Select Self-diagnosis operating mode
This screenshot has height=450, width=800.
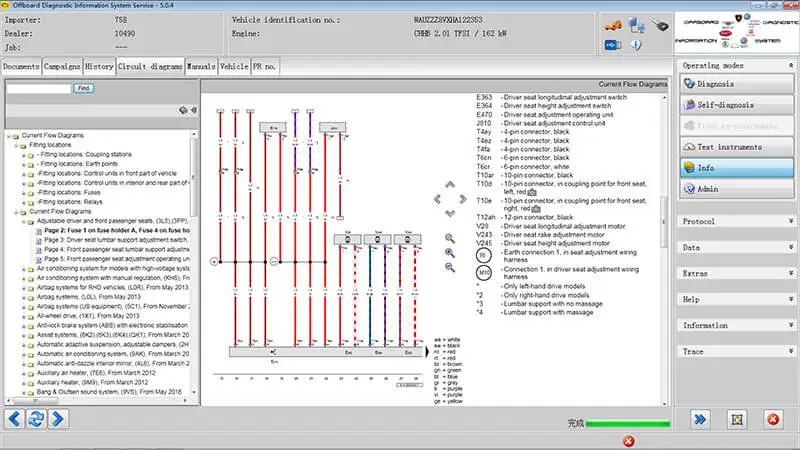[737, 105]
